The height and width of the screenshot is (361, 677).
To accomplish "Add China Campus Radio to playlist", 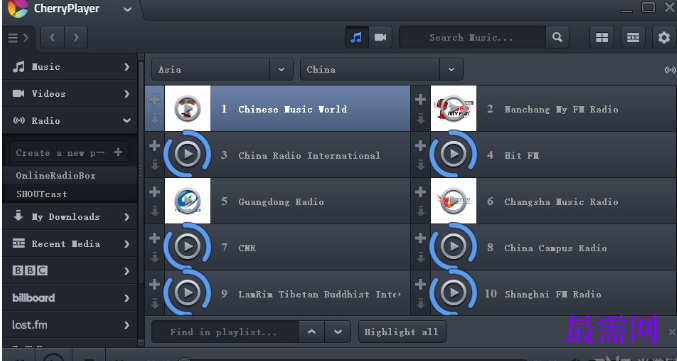I will coord(421,238).
